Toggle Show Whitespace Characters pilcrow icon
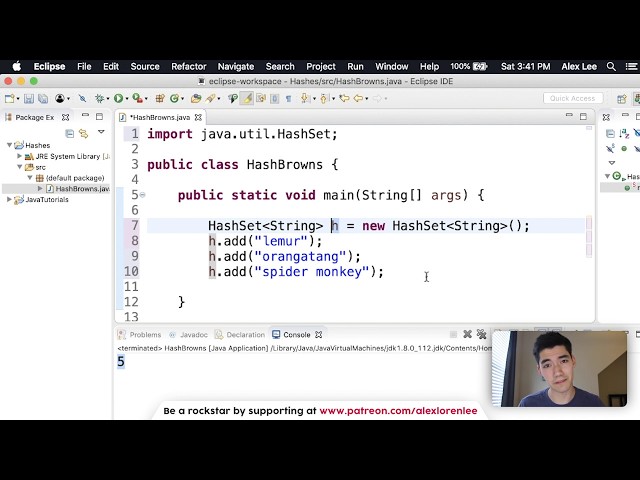Screen dimensions: 640x480 click(x=289, y=98)
